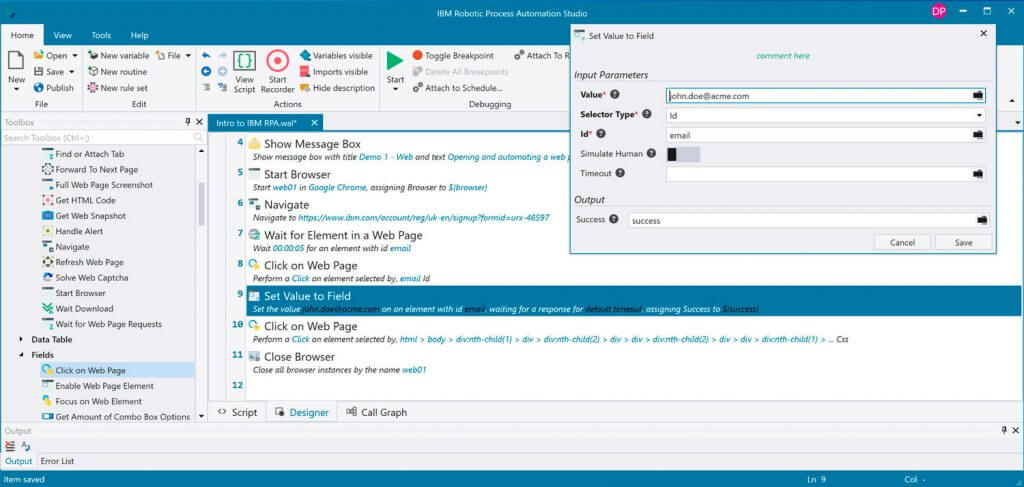Click the 'comment here' link

pyautogui.click(x=782, y=55)
